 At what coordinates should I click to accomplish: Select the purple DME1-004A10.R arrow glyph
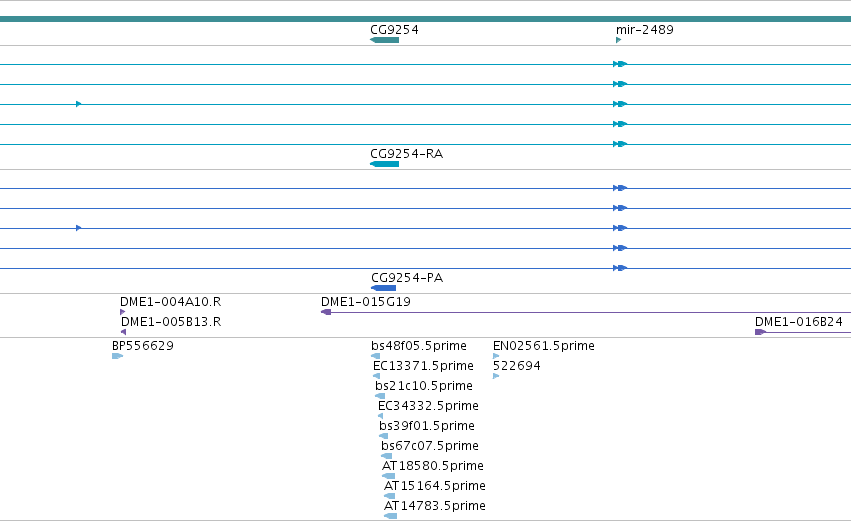(x=123, y=312)
